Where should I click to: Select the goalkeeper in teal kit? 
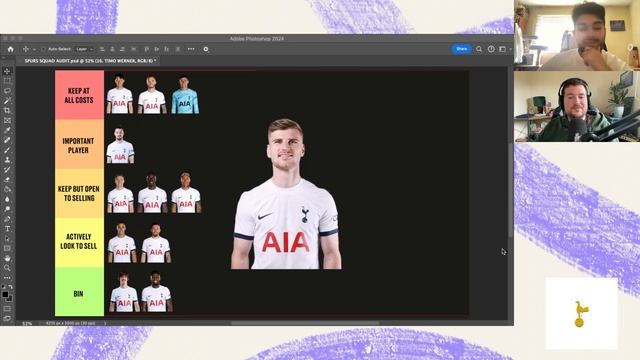coord(185,95)
